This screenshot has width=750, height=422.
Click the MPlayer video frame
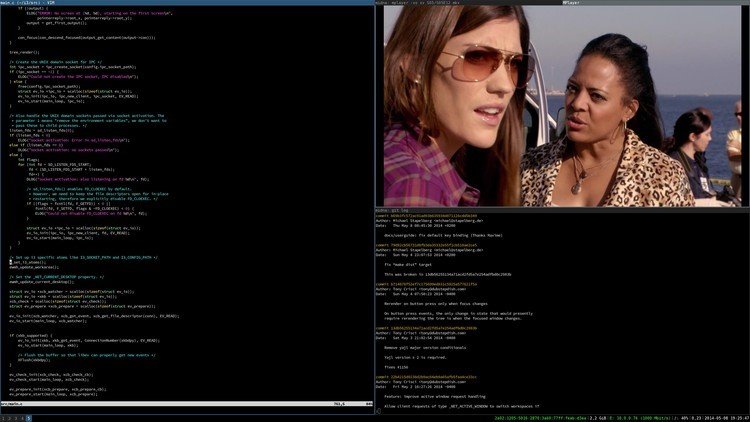(562, 106)
